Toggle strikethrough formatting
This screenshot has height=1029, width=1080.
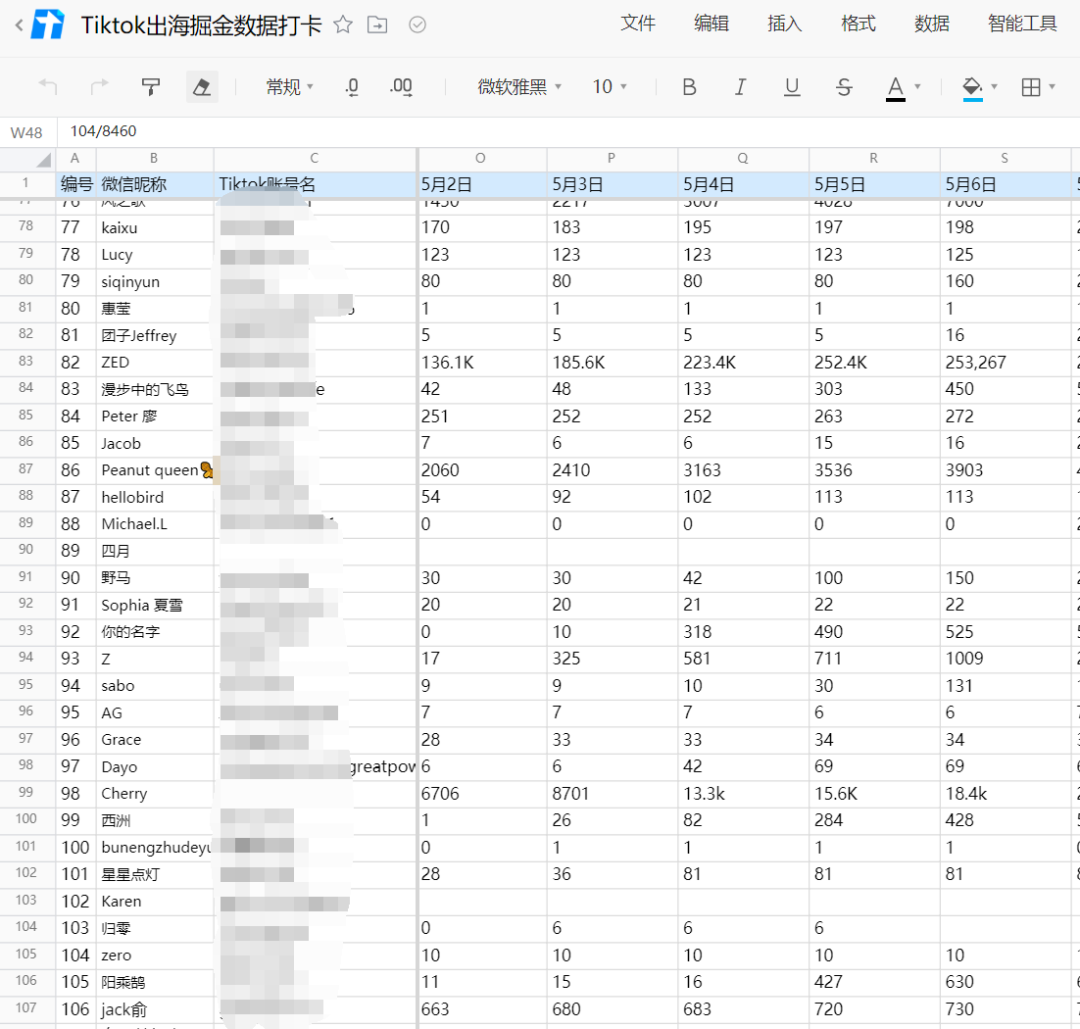[844, 87]
